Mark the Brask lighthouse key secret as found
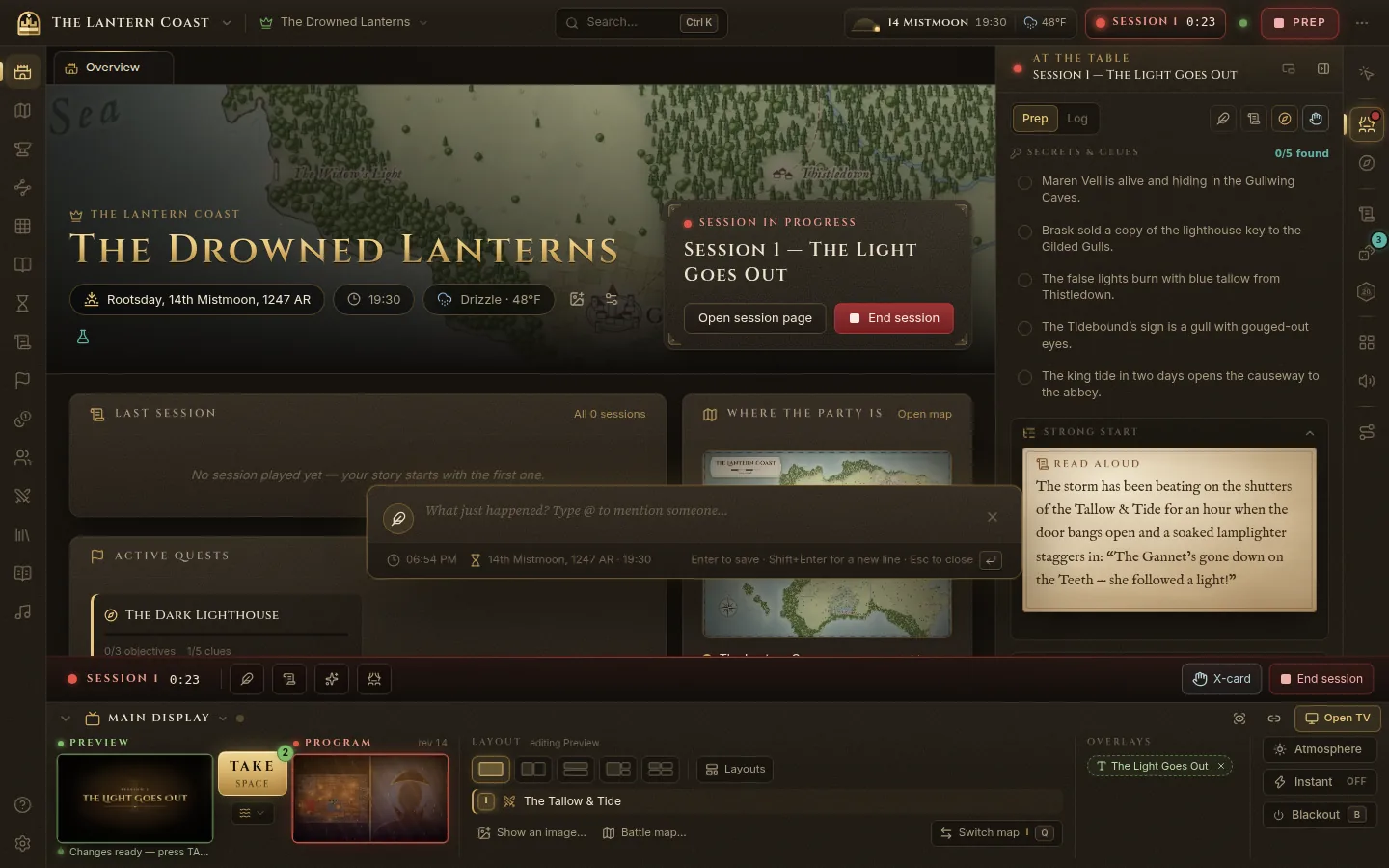The height and width of the screenshot is (868, 1389). [x=1024, y=231]
